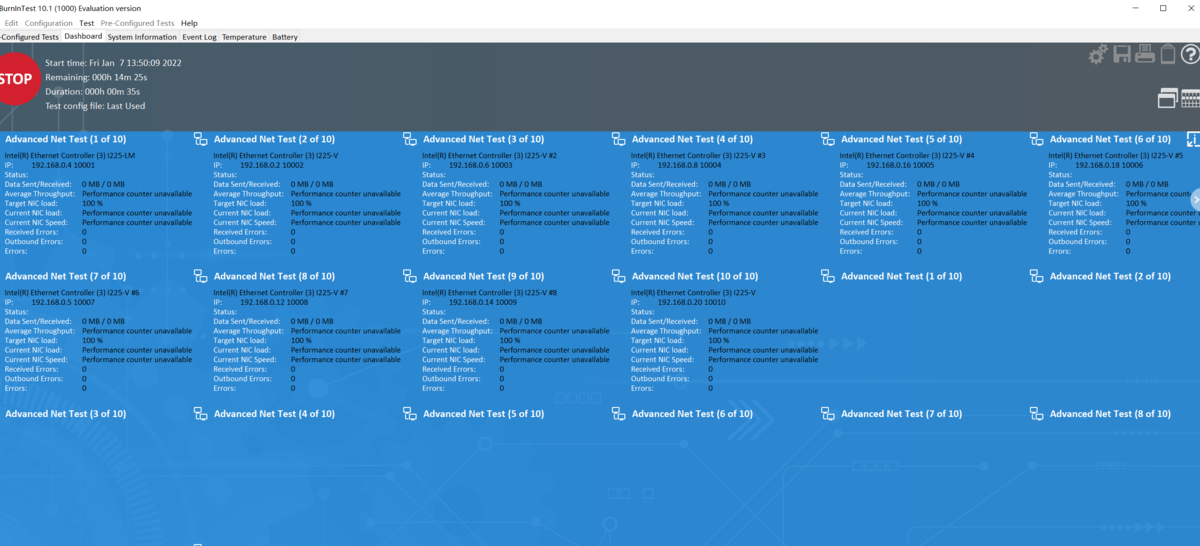This screenshot has height=546, width=1200.
Task: Click the Duration: 000h 00m 35s text
Action: point(94,91)
